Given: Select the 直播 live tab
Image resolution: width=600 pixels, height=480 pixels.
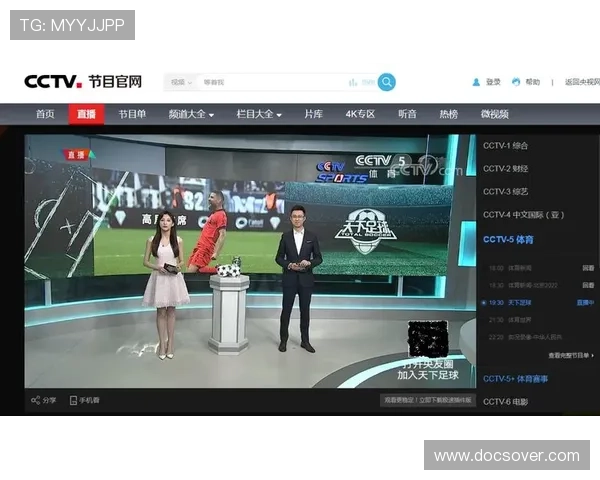Looking at the screenshot, I should point(86,114).
